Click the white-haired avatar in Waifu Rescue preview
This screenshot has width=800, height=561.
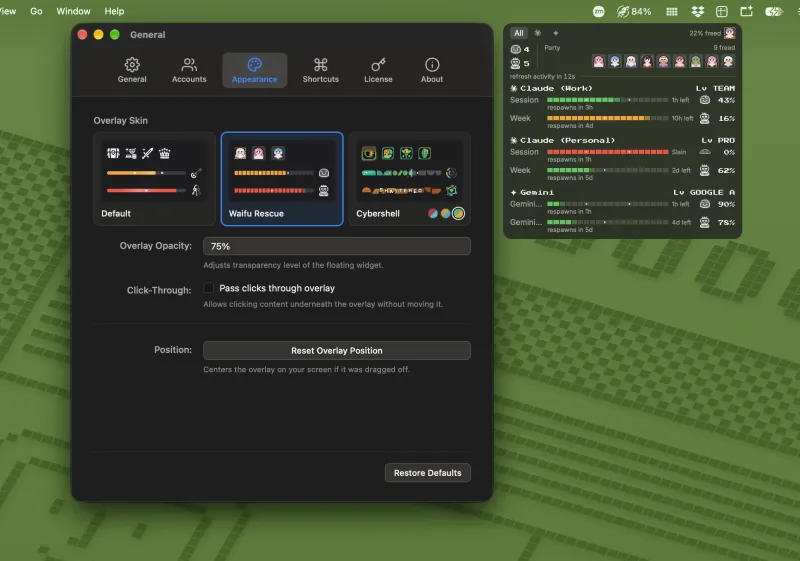coord(240,153)
